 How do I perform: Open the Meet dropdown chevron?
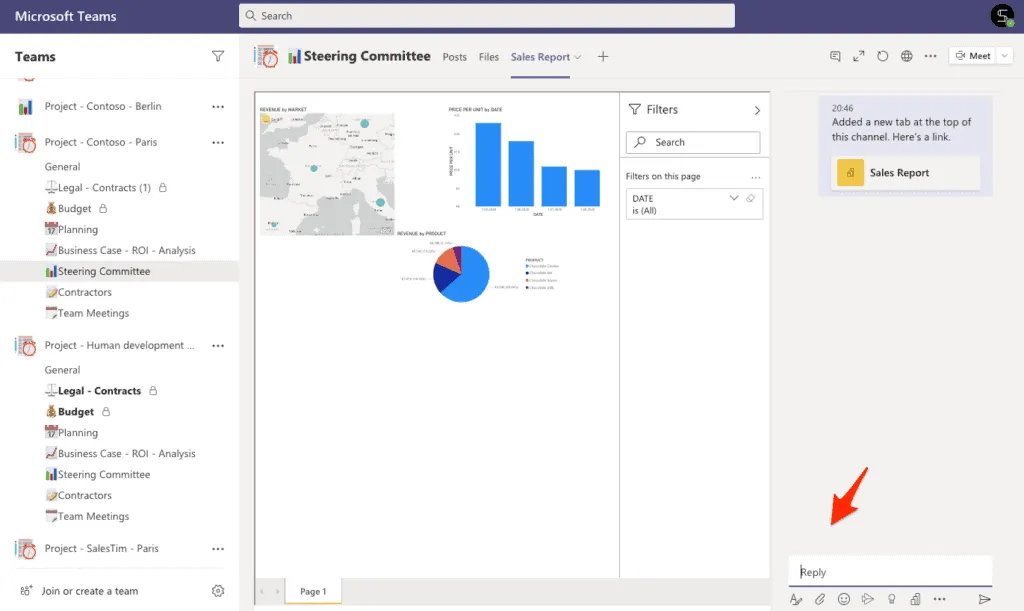point(1004,55)
